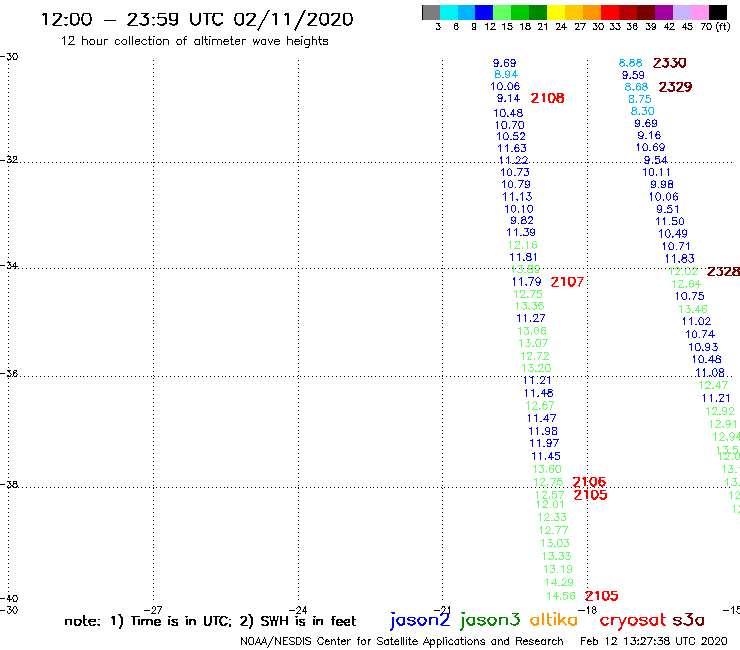Click the 11.63 wave height value
The image size is (740, 650).
(512, 148)
